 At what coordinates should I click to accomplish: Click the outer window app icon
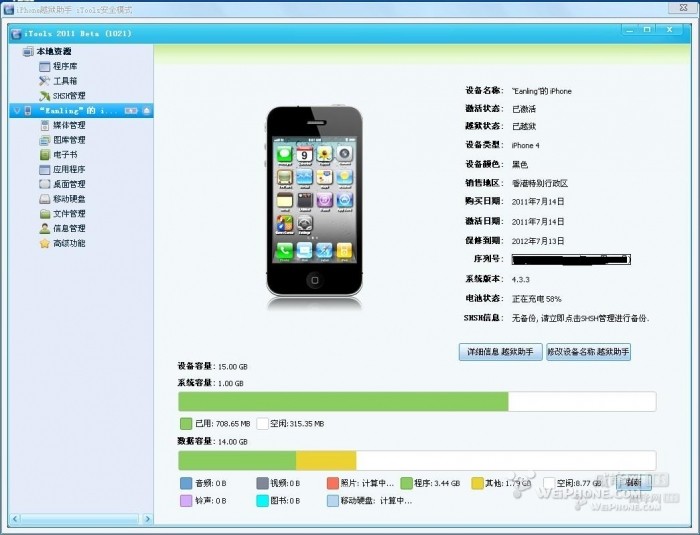coord(8,9)
